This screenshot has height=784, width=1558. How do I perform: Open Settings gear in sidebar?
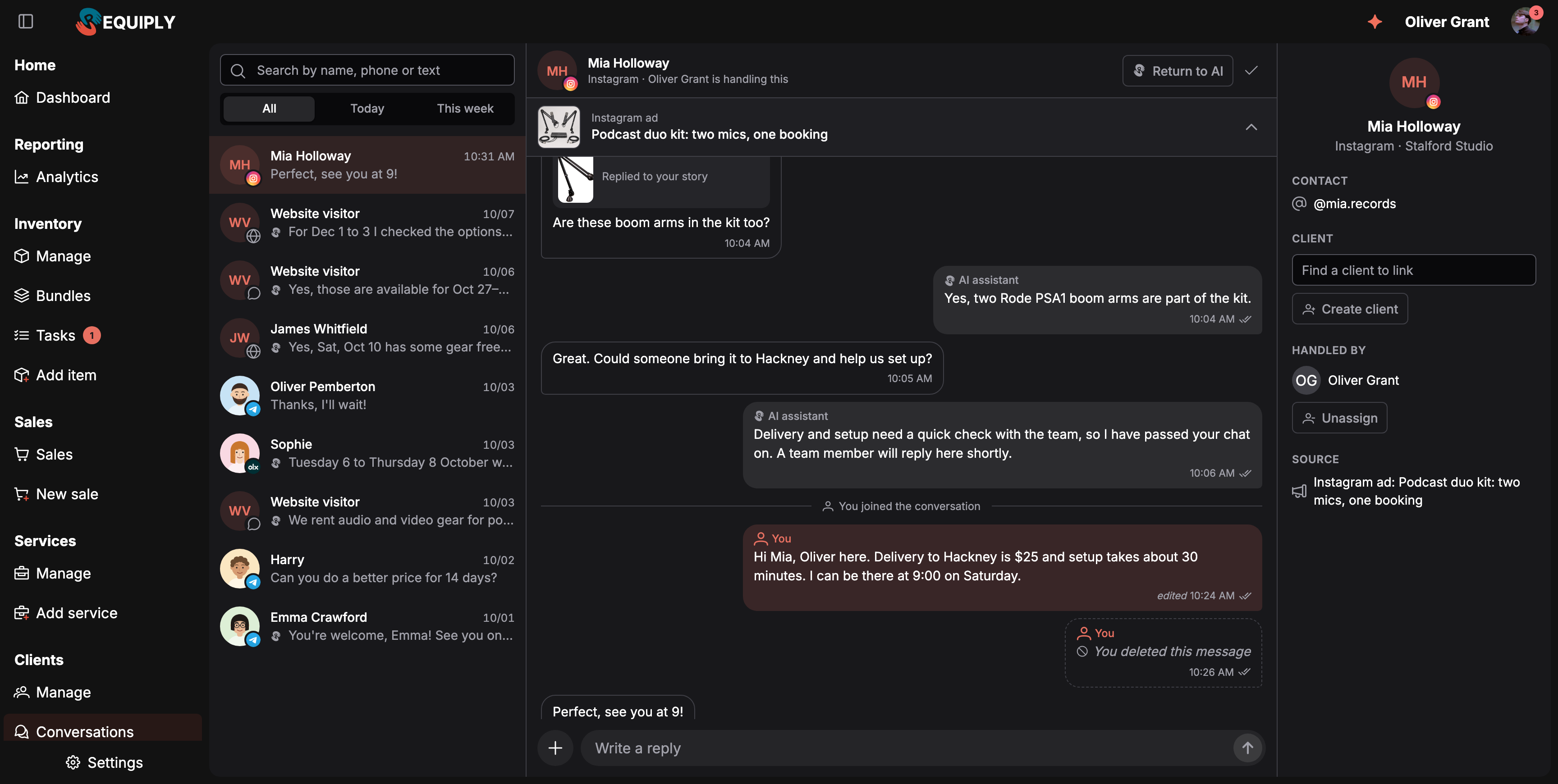(104, 762)
